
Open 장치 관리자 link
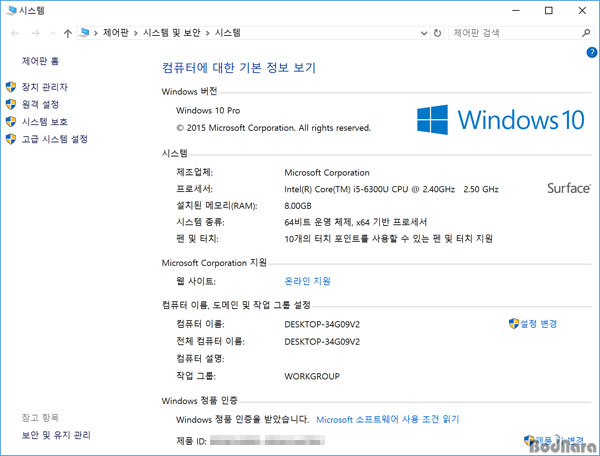pyautogui.click(x=45, y=87)
